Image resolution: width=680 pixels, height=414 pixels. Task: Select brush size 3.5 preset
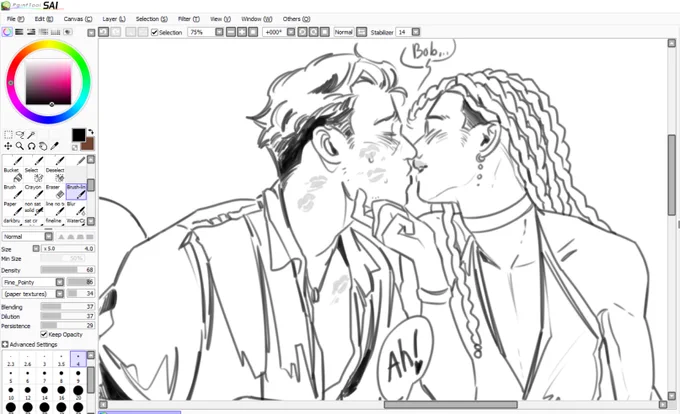(x=61, y=360)
